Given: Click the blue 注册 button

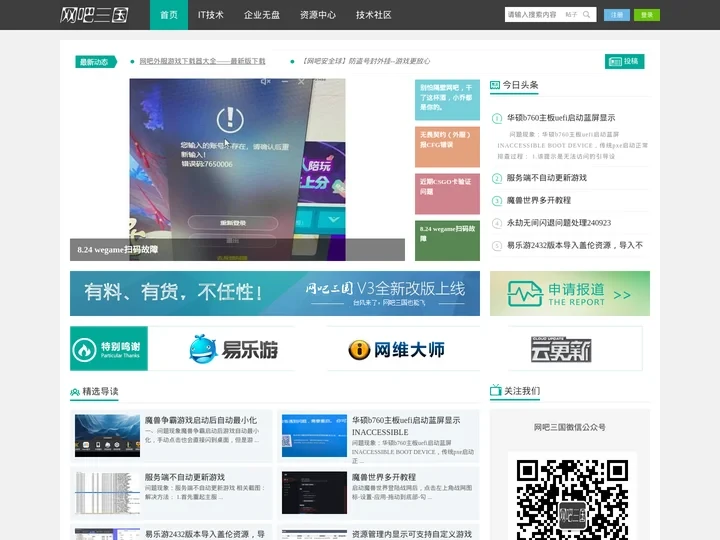Looking at the screenshot, I should pyautogui.click(x=617, y=15).
